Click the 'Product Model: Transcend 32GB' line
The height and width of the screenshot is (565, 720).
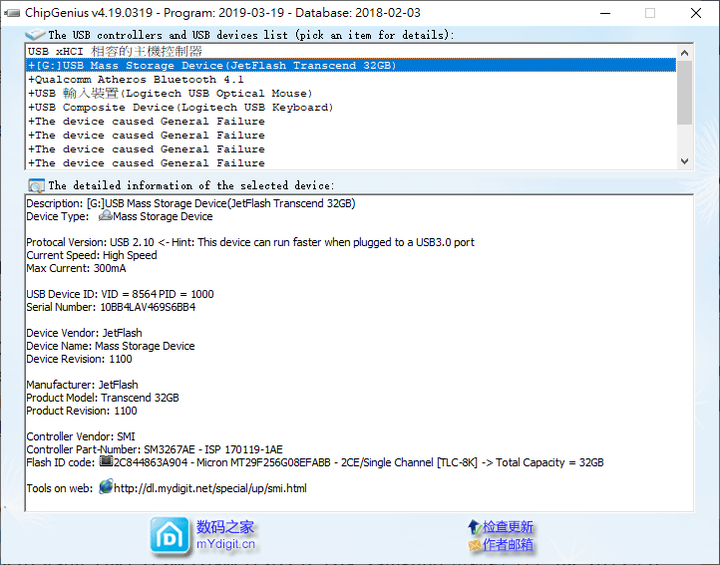(x=102, y=397)
